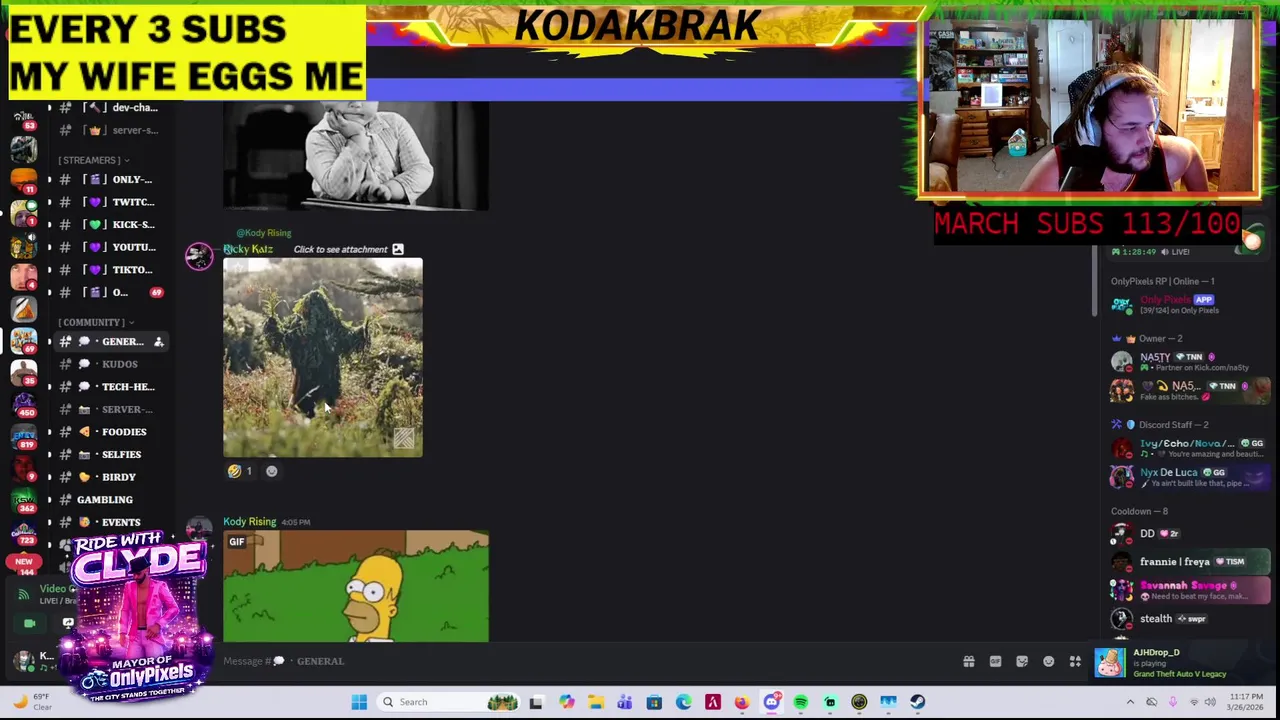This screenshot has width=1280, height=720.
Task: Open server icon with 53 badge
Action: (x=23, y=122)
